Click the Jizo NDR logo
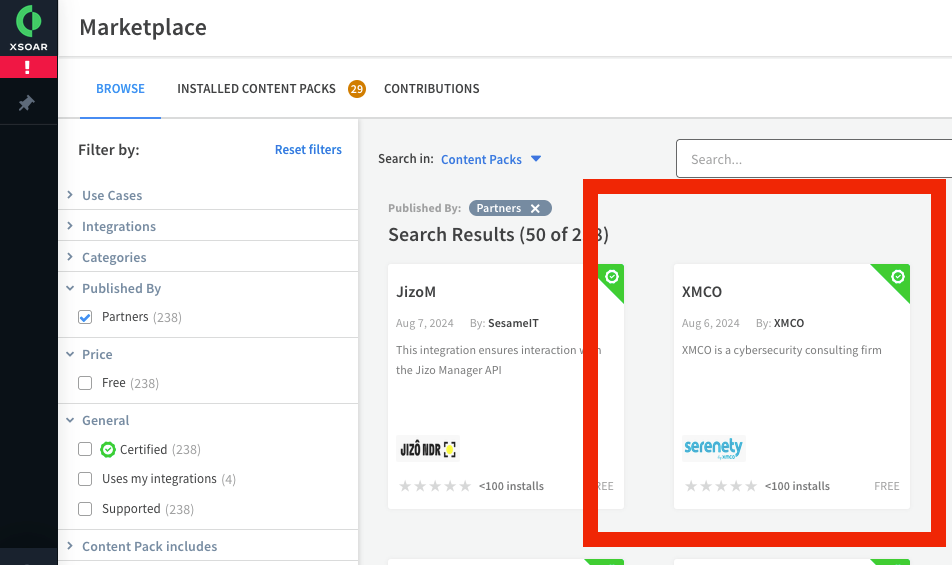Image resolution: width=952 pixels, height=565 pixels. 427,448
